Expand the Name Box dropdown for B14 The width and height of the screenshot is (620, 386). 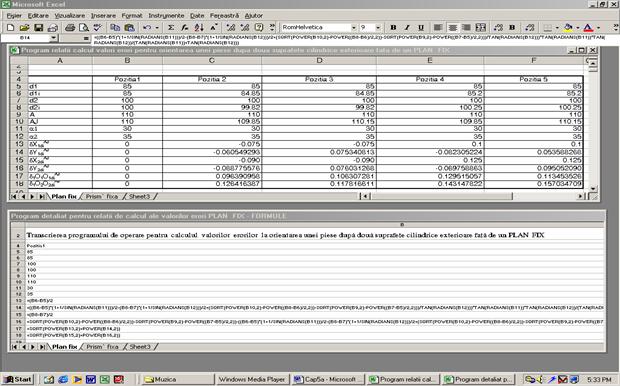[53, 38]
